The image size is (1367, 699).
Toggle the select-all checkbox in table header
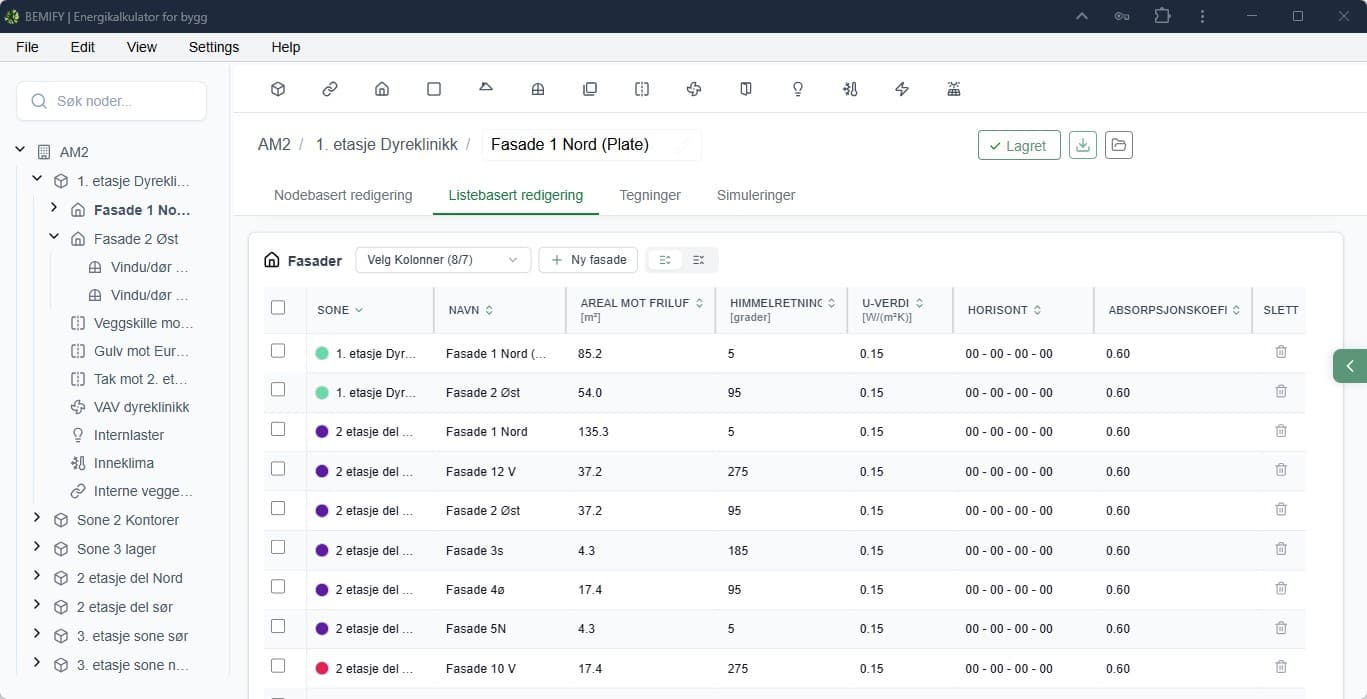point(278,308)
